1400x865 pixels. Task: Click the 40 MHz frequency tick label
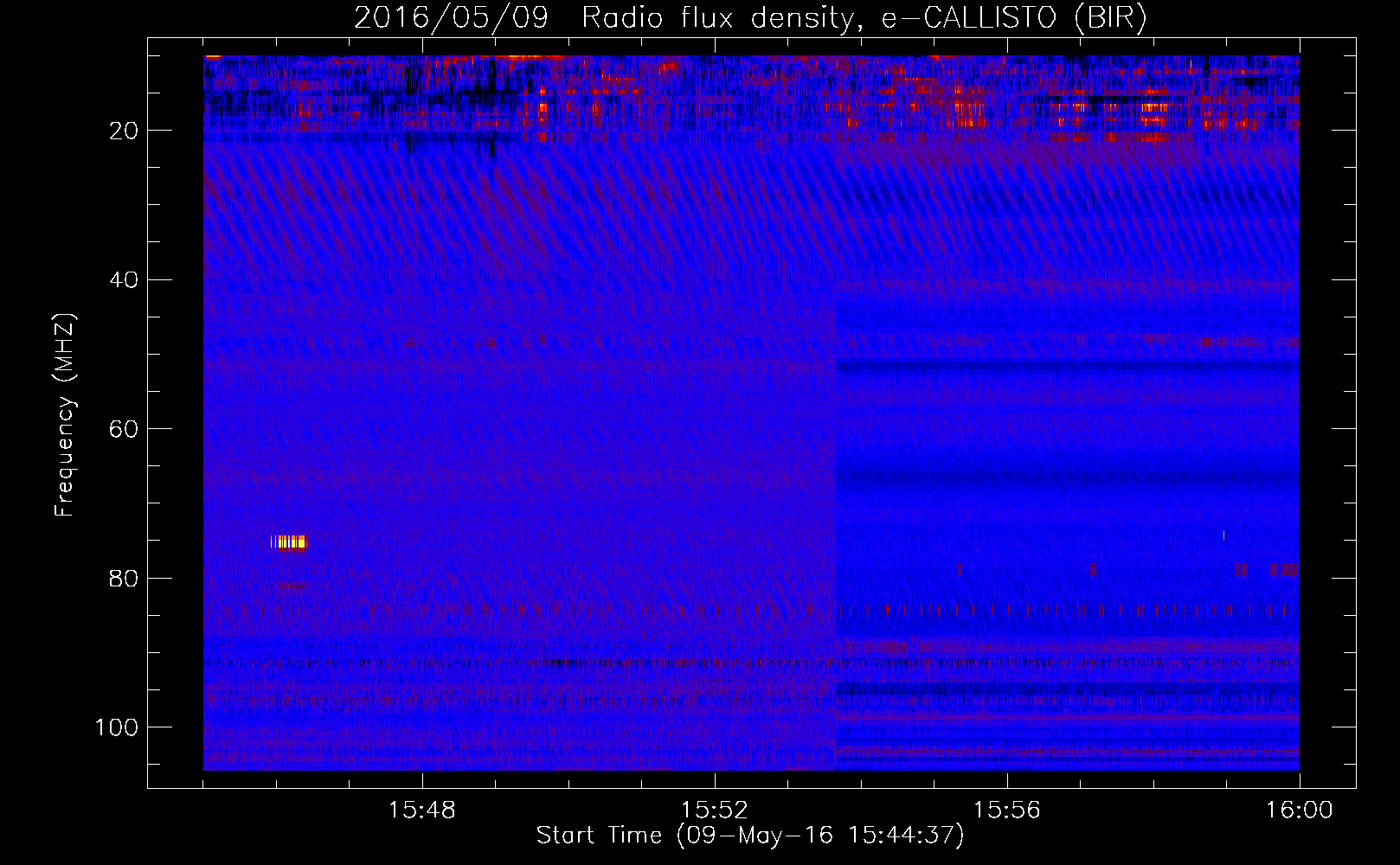click(x=124, y=280)
